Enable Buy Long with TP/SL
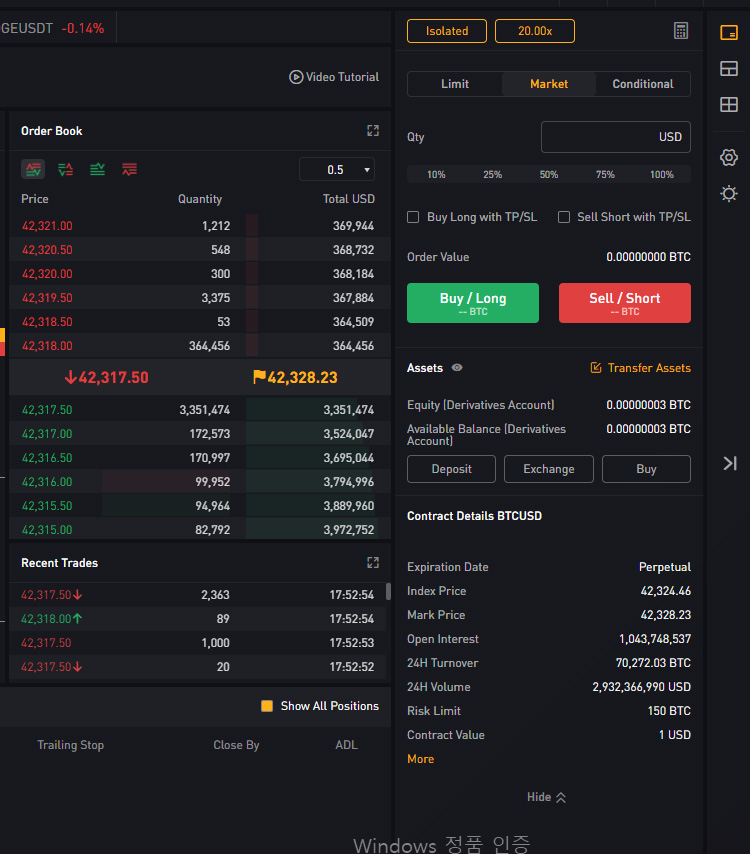Viewport: 750px width, 854px height. 413,217
